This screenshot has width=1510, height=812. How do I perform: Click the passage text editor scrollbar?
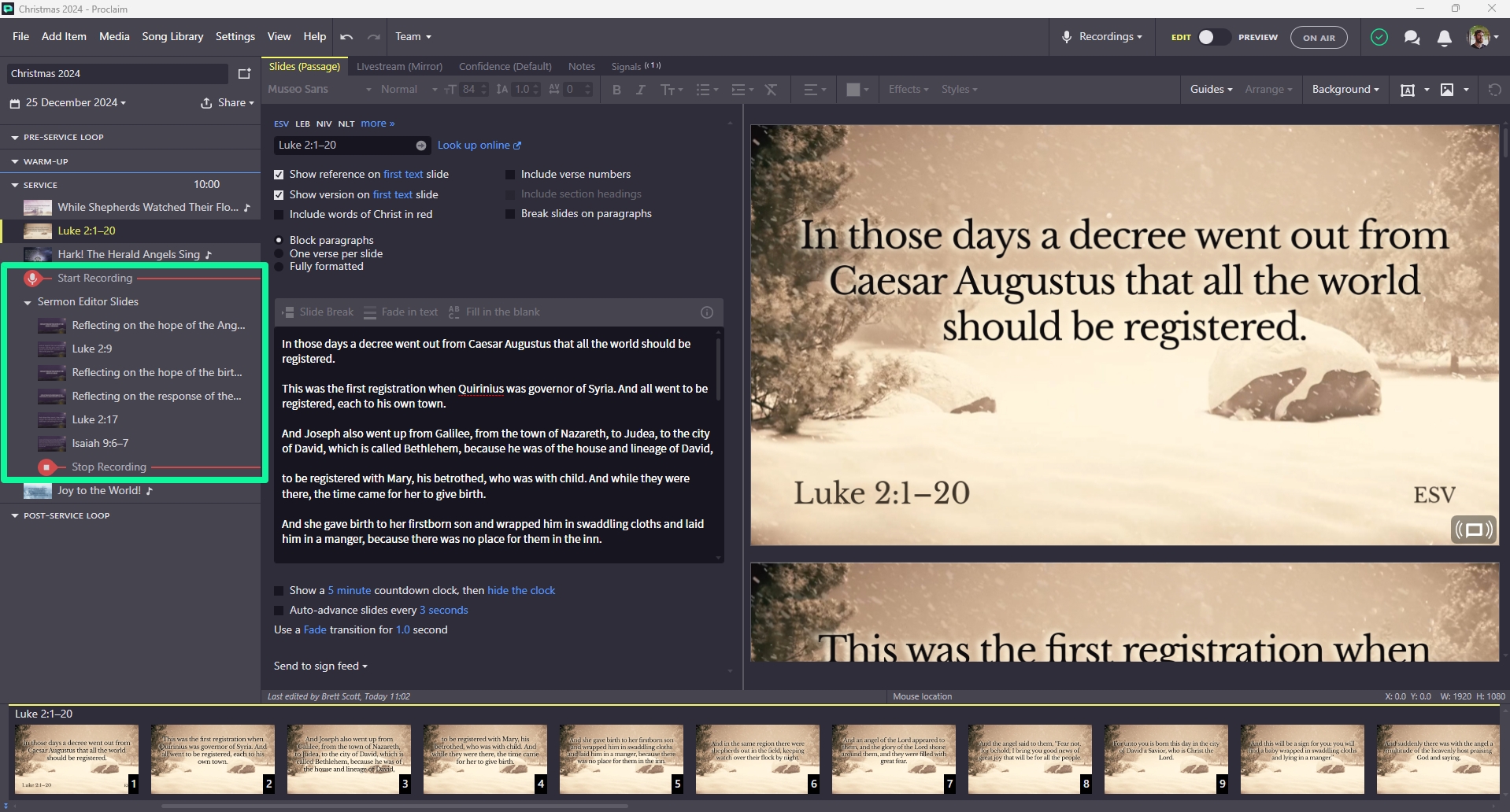click(x=718, y=368)
